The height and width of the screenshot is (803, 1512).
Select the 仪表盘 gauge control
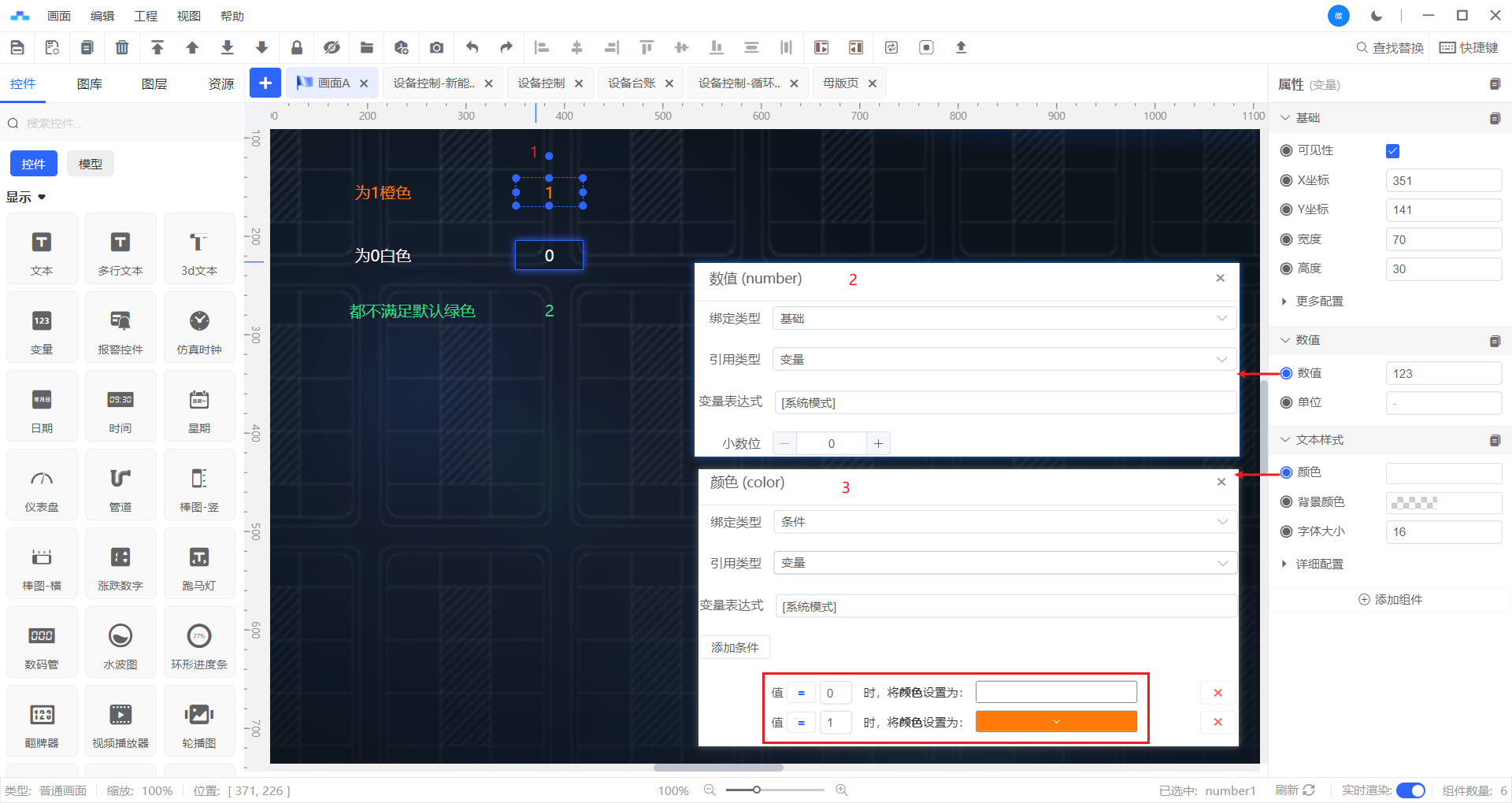(x=42, y=485)
